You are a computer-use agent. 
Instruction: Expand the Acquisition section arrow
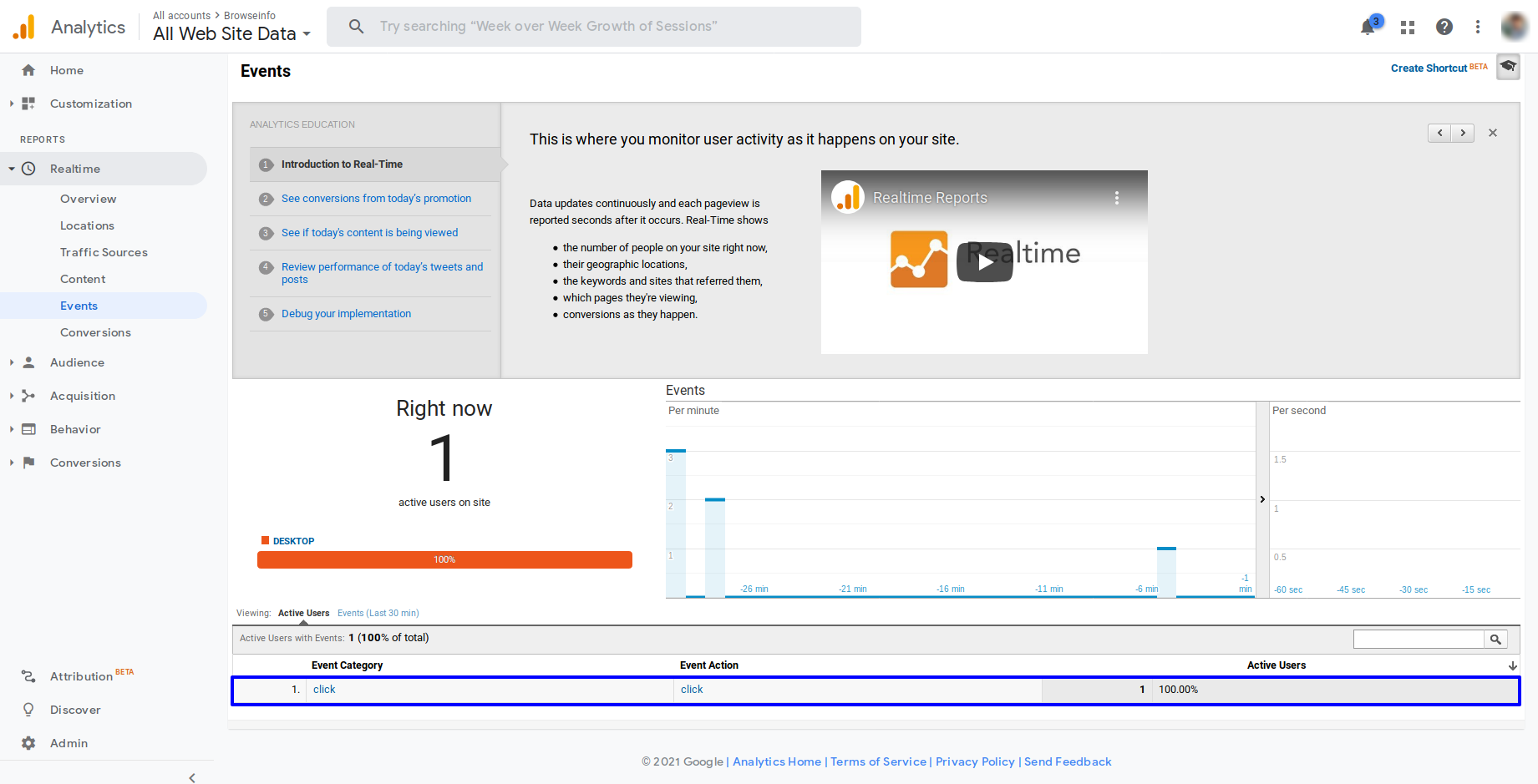(11, 396)
